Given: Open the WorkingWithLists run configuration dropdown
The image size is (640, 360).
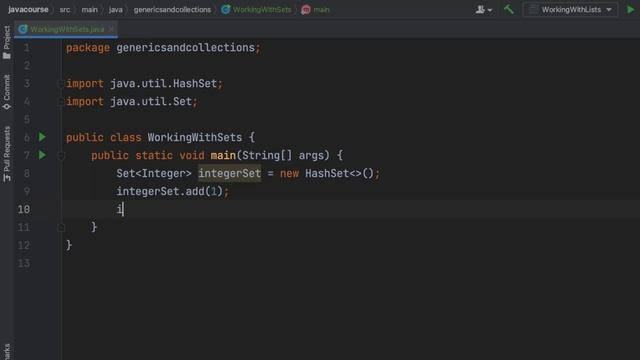Looking at the screenshot, I should pos(571,9).
